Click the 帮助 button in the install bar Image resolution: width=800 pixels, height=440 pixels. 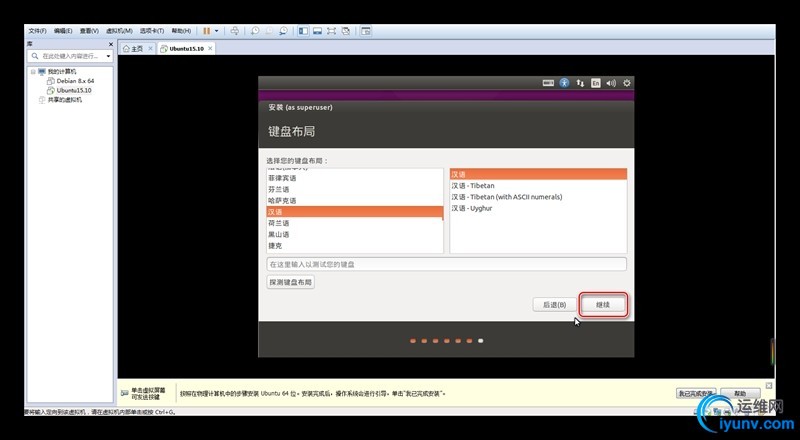point(740,394)
